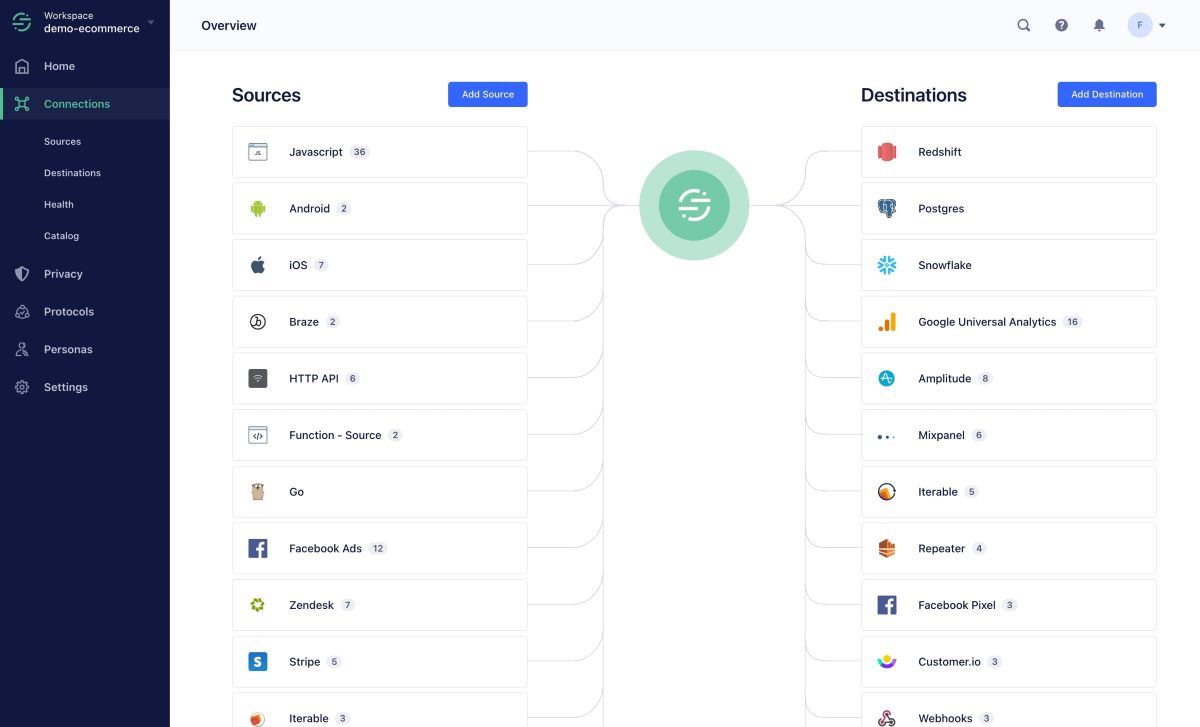Image resolution: width=1200 pixels, height=727 pixels.
Task: Click the central Segment hub icon
Action: pos(694,205)
